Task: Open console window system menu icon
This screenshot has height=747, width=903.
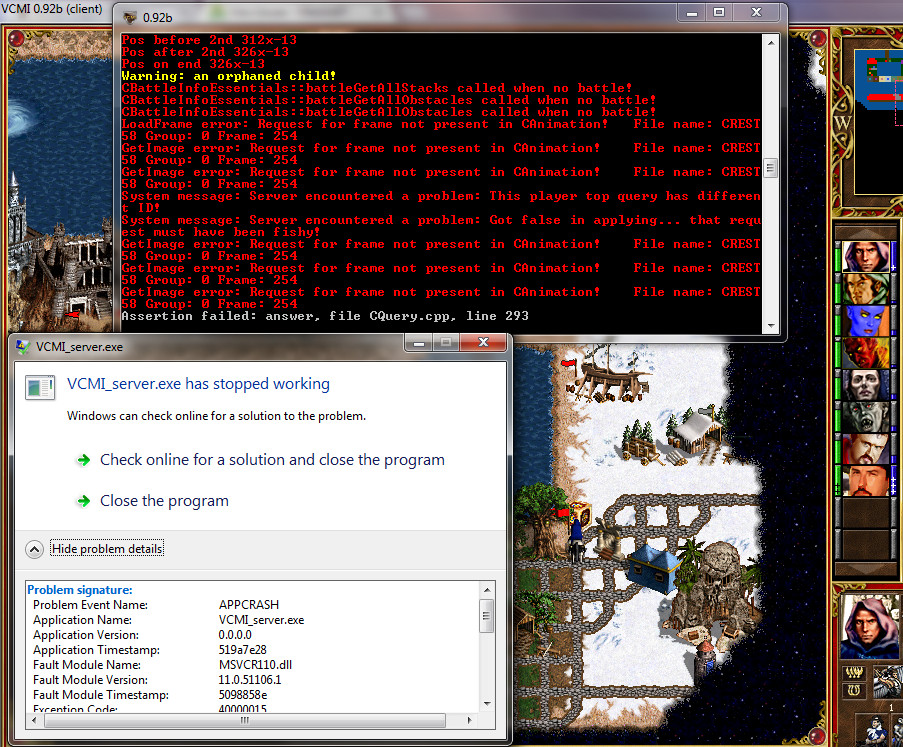Action: (x=128, y=17)
